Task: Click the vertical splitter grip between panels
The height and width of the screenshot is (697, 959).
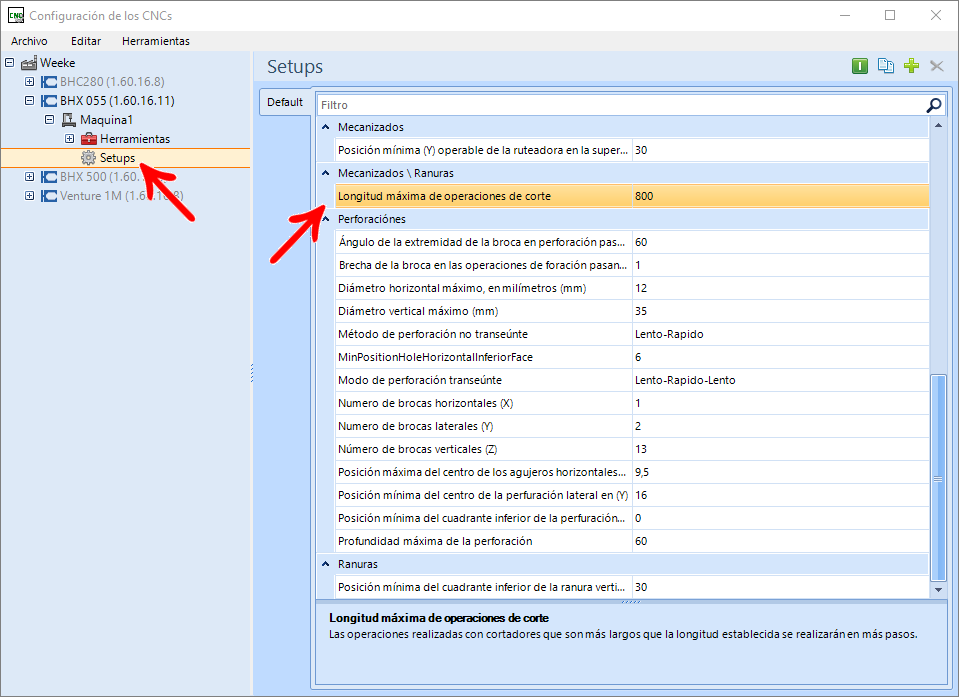Action: 252,373
